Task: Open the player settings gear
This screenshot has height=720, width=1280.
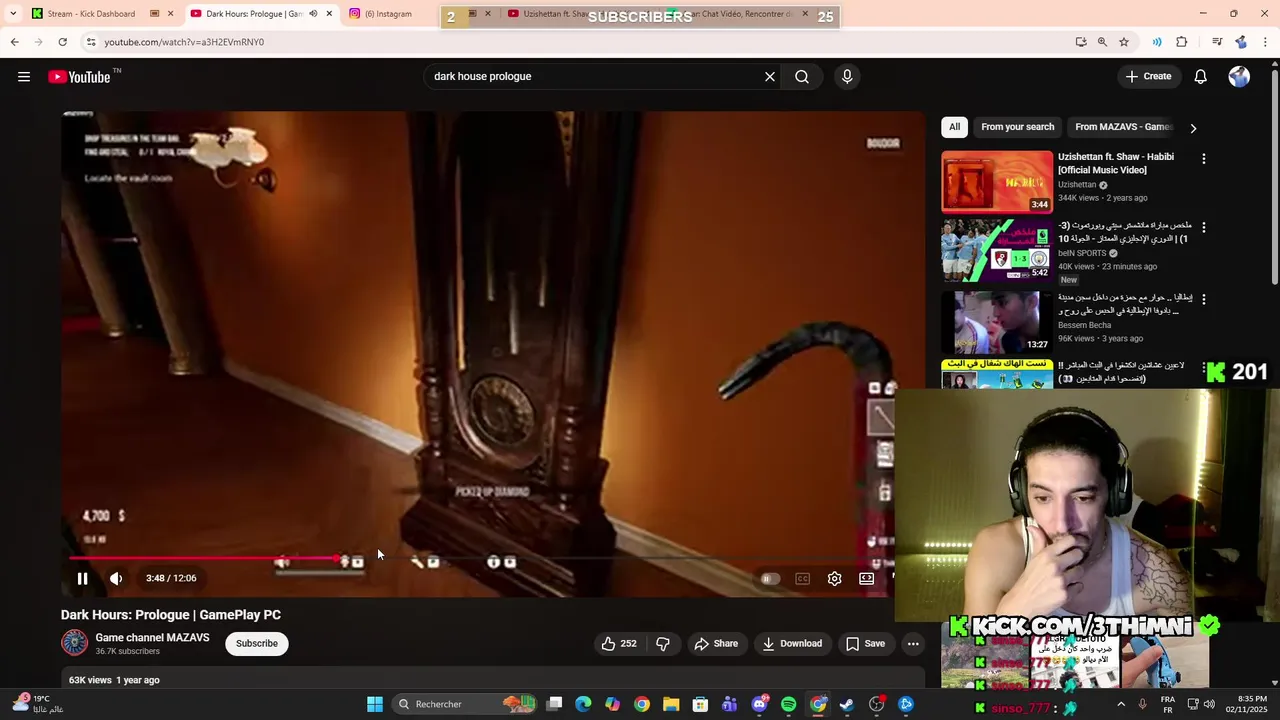Action: coord(834,578)
